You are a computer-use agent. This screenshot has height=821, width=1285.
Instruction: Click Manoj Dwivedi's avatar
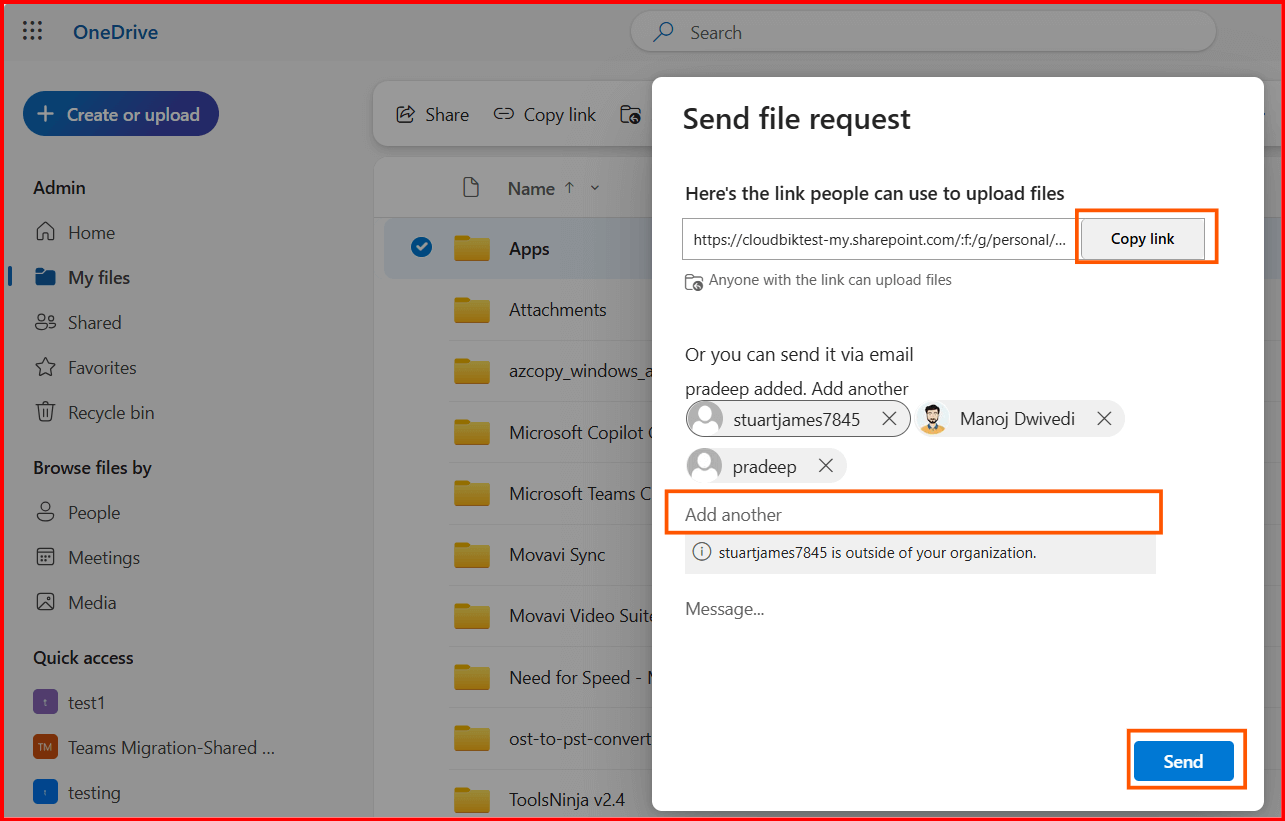pos(932,419)
